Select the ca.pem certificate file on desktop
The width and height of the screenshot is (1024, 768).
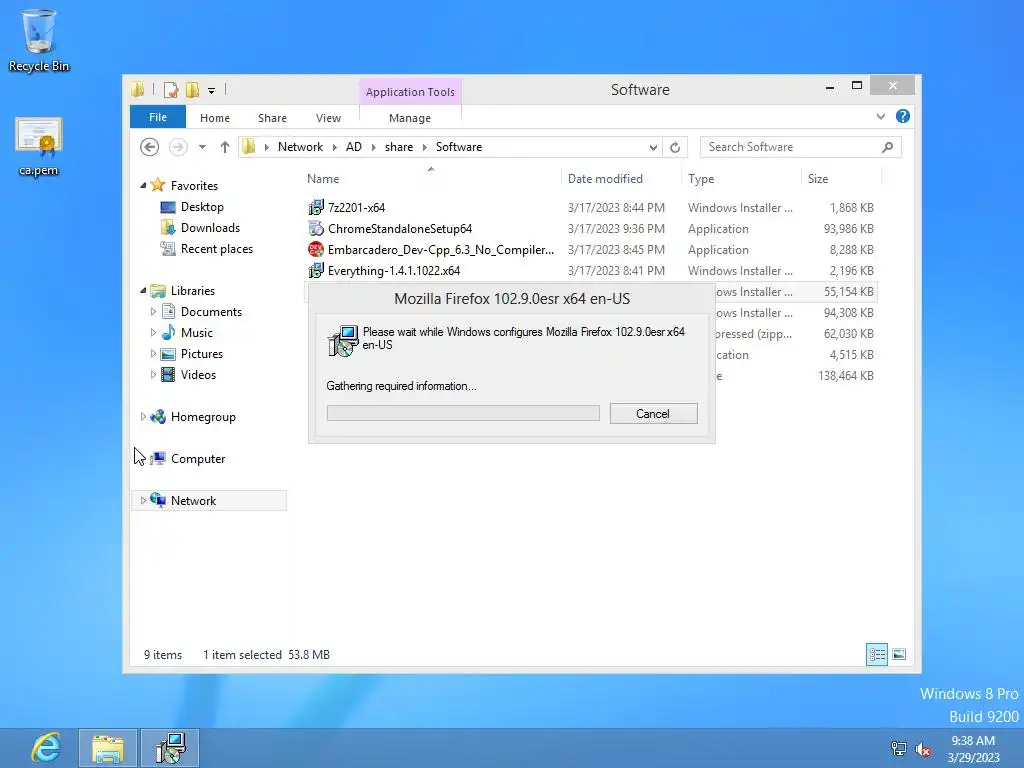click(x=39, y=146)
